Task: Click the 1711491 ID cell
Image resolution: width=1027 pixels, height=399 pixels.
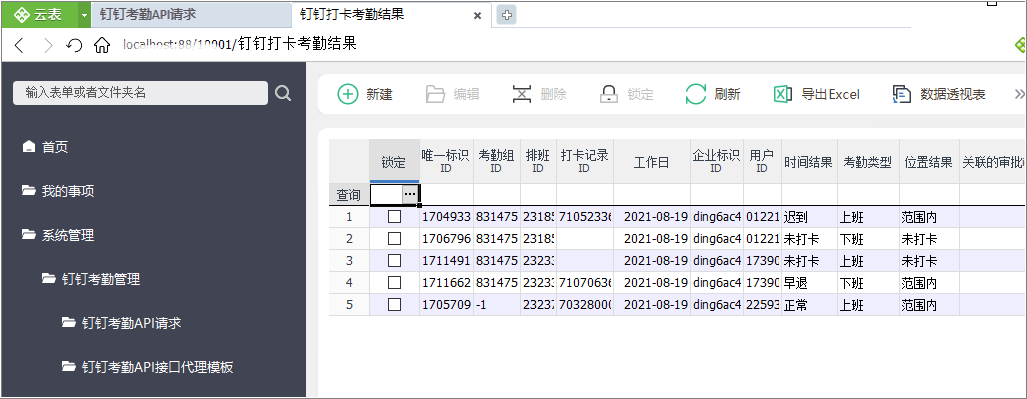Action: tap(446, 261)
